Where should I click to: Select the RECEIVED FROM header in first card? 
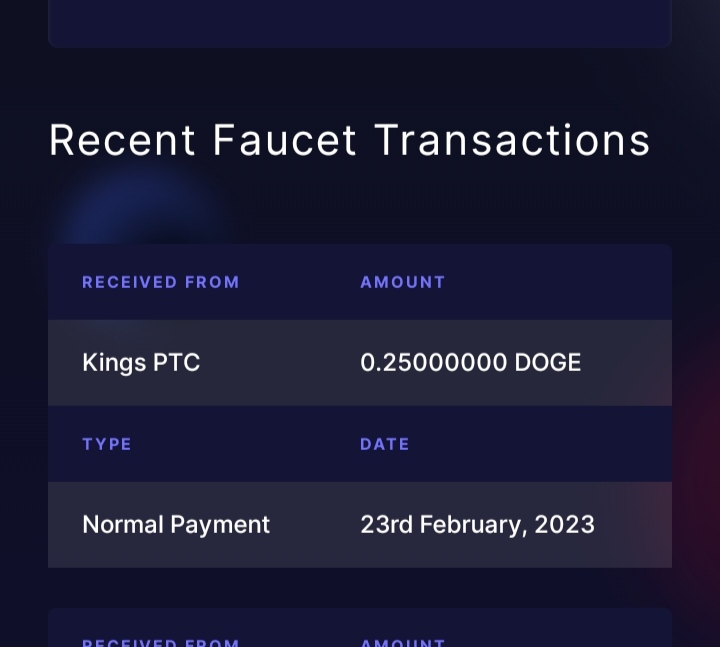[x=161, y=282]
